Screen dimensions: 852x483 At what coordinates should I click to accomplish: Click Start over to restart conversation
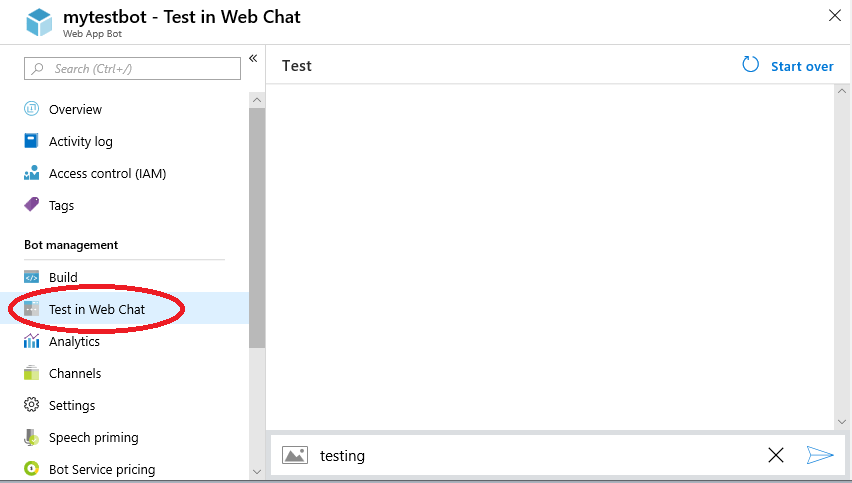pos(789,66)
